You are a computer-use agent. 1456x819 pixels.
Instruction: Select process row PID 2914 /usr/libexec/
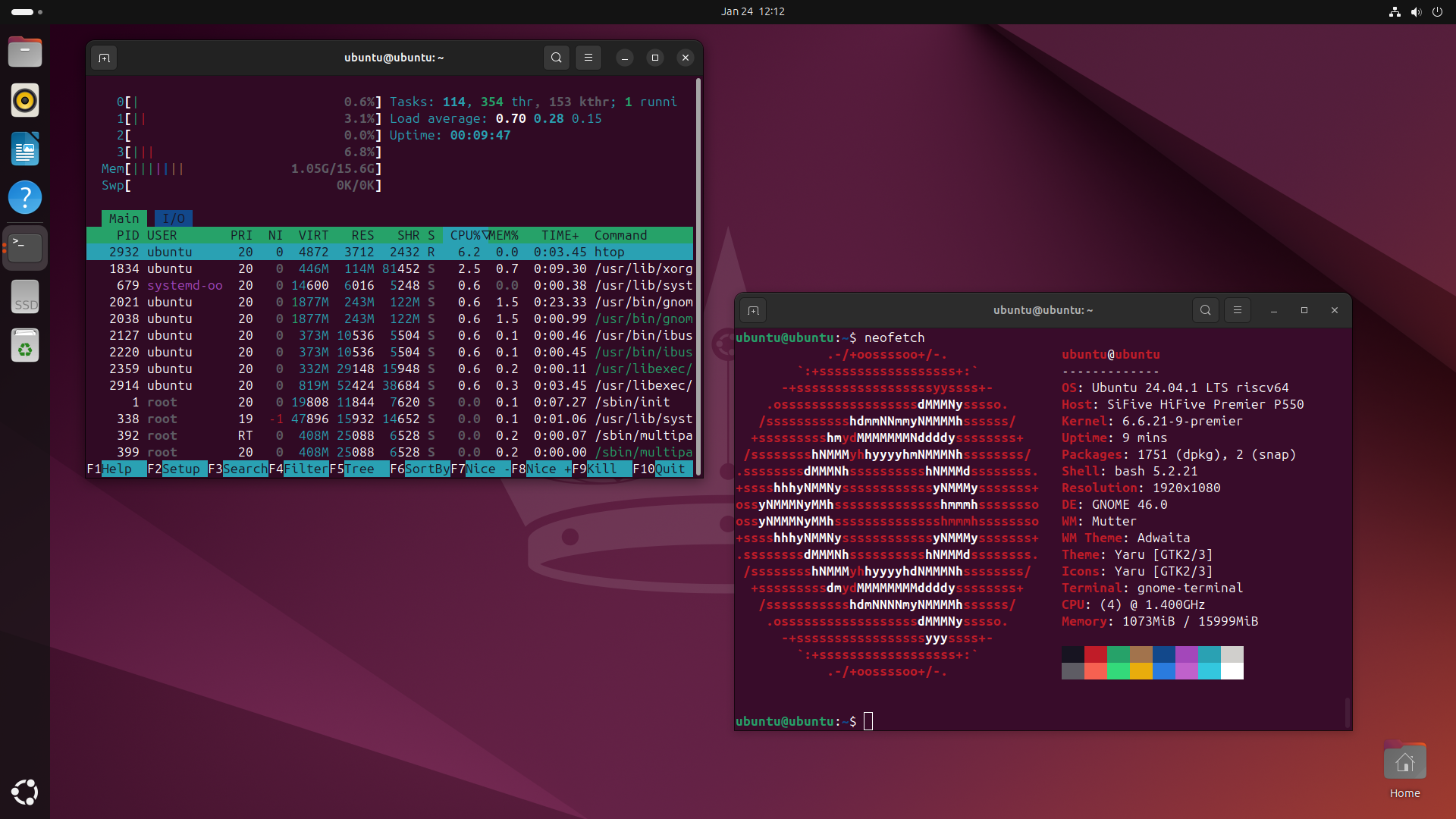point(390,385)
